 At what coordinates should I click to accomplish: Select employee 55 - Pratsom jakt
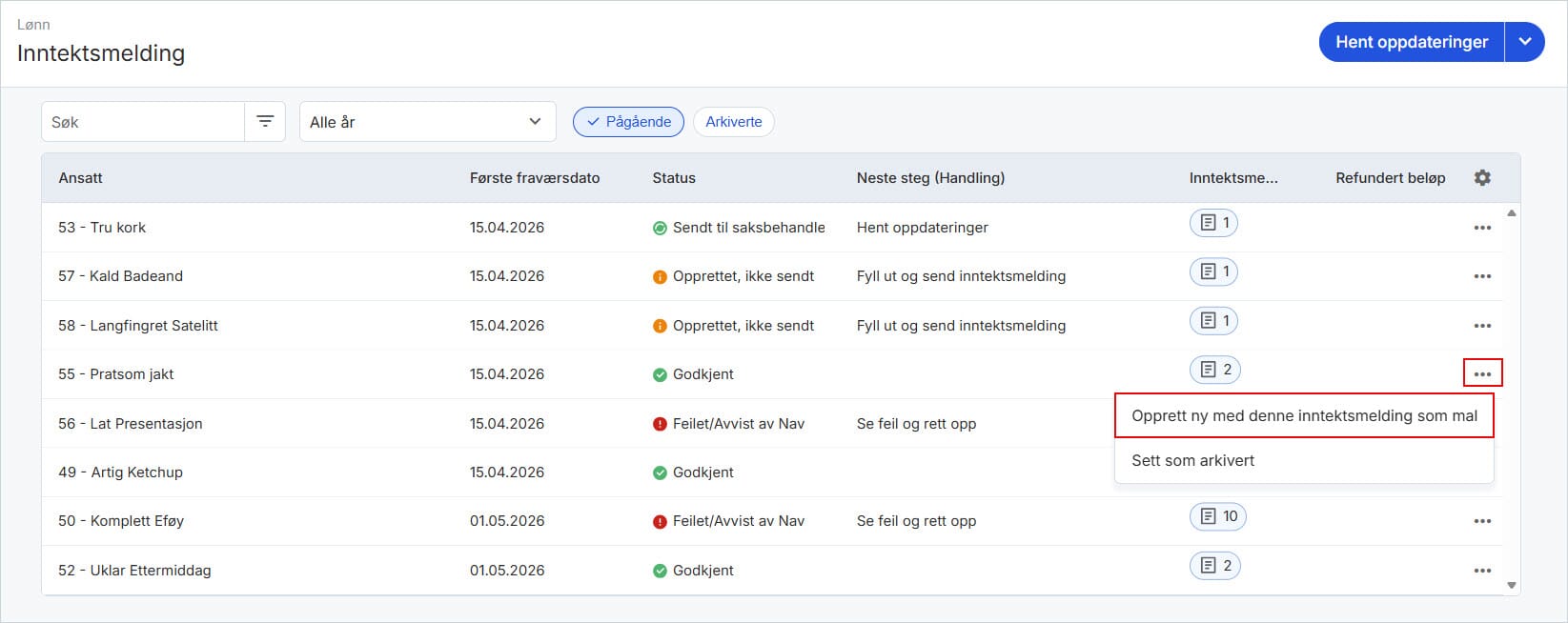pos(115,374)
